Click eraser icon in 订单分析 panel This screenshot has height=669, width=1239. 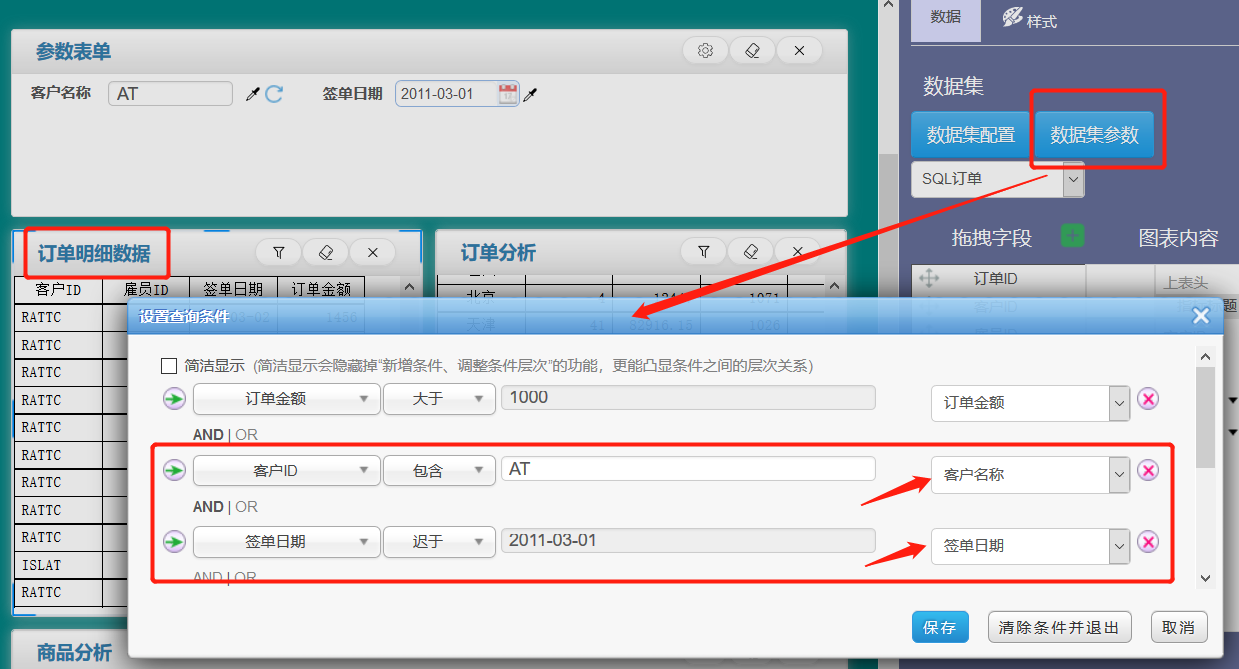click(751, 252)
